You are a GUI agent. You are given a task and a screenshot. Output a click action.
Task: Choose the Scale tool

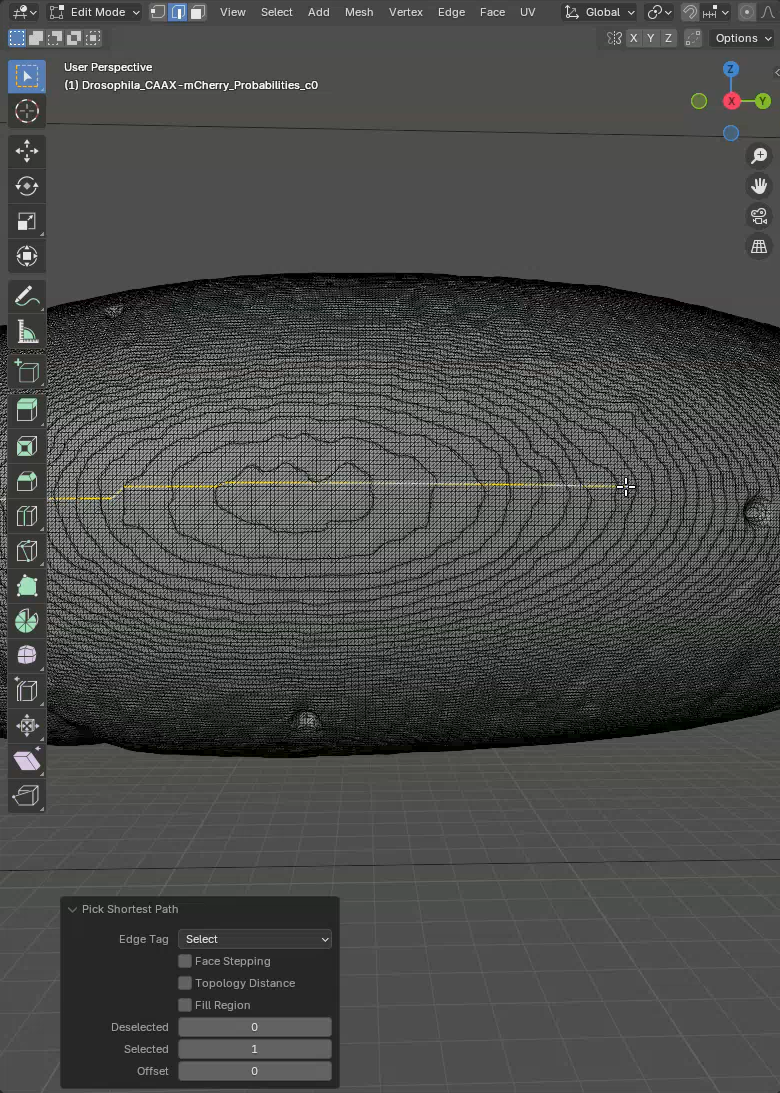tap(27, 221)
